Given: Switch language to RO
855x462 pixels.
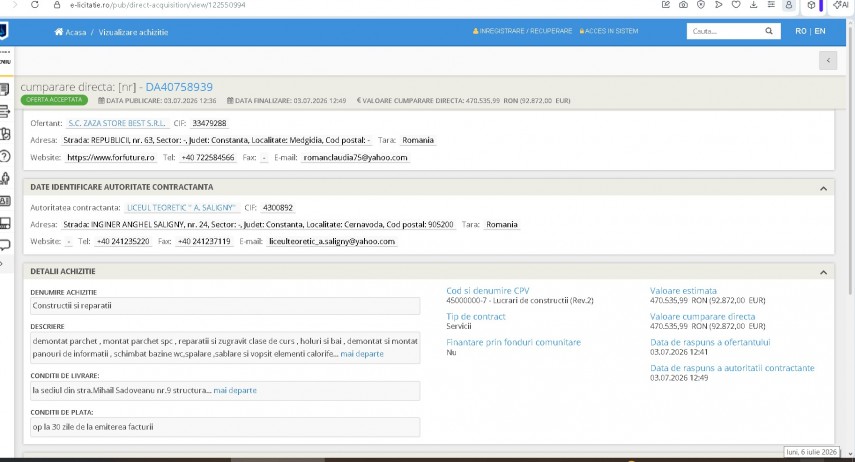Looking at the screenshot, I should (x=800, y=31).
